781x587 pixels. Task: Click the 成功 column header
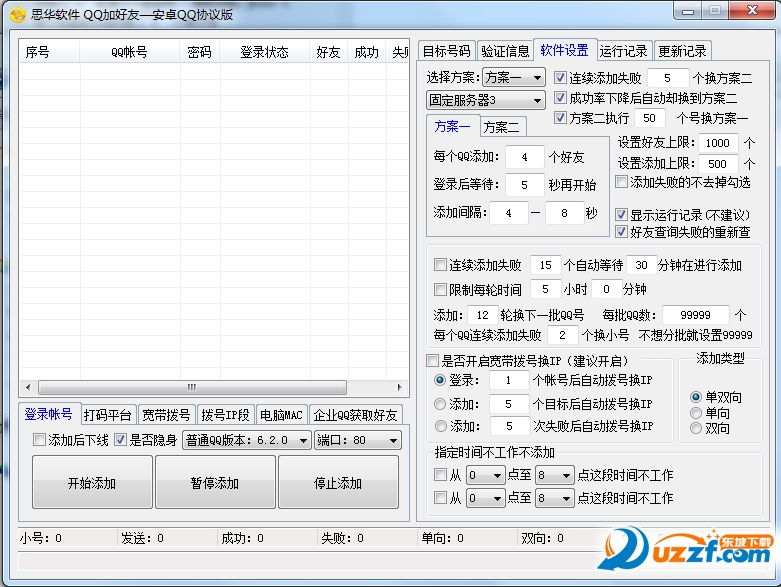pos(367,52)
